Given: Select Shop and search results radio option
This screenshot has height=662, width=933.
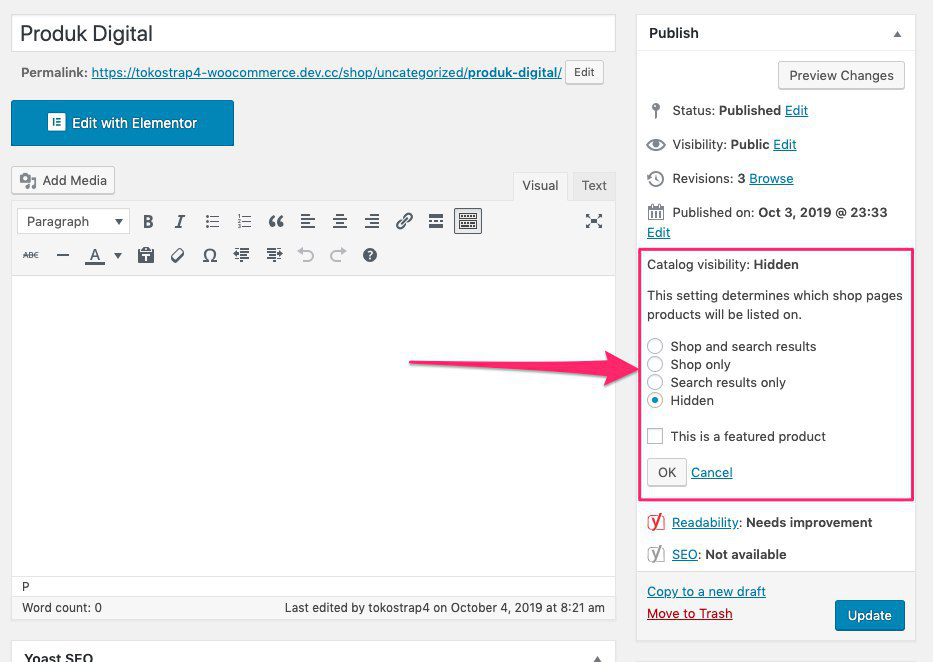Looking at the screenshot, I should (655, 346).
